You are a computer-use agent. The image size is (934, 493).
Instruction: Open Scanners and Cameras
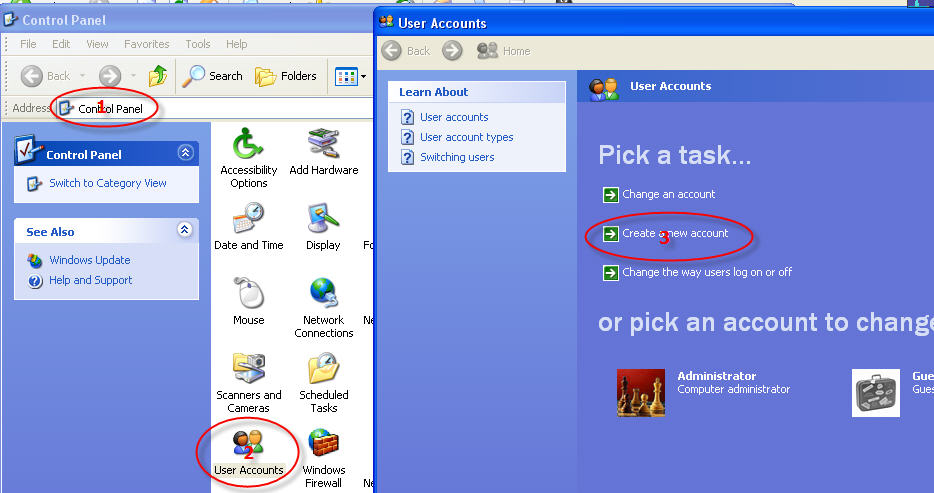click(x=248, y=382)
